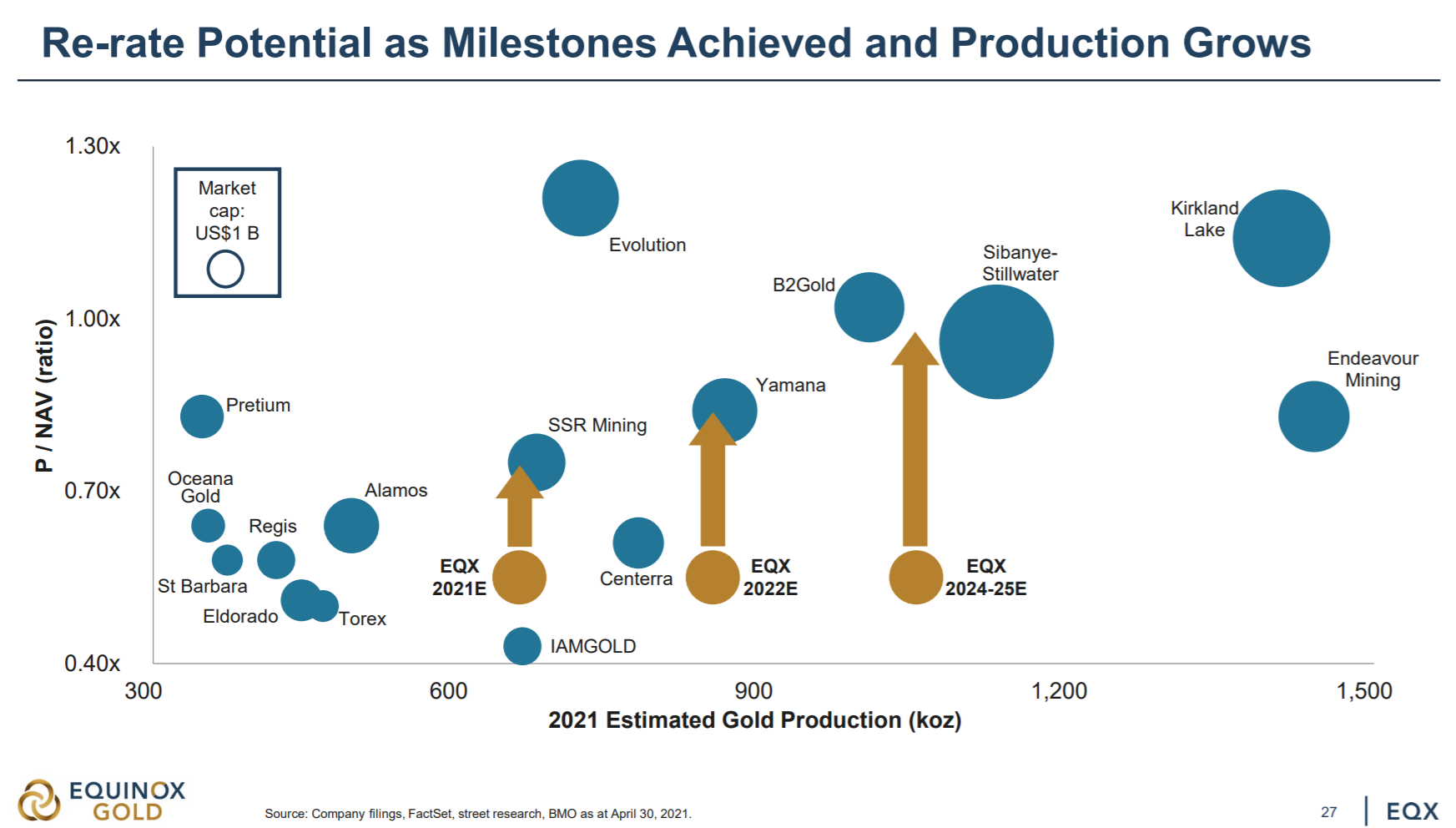Click the gold EQX 2022E circle
Screen dimensions: 1456x828
coord(713,577)
